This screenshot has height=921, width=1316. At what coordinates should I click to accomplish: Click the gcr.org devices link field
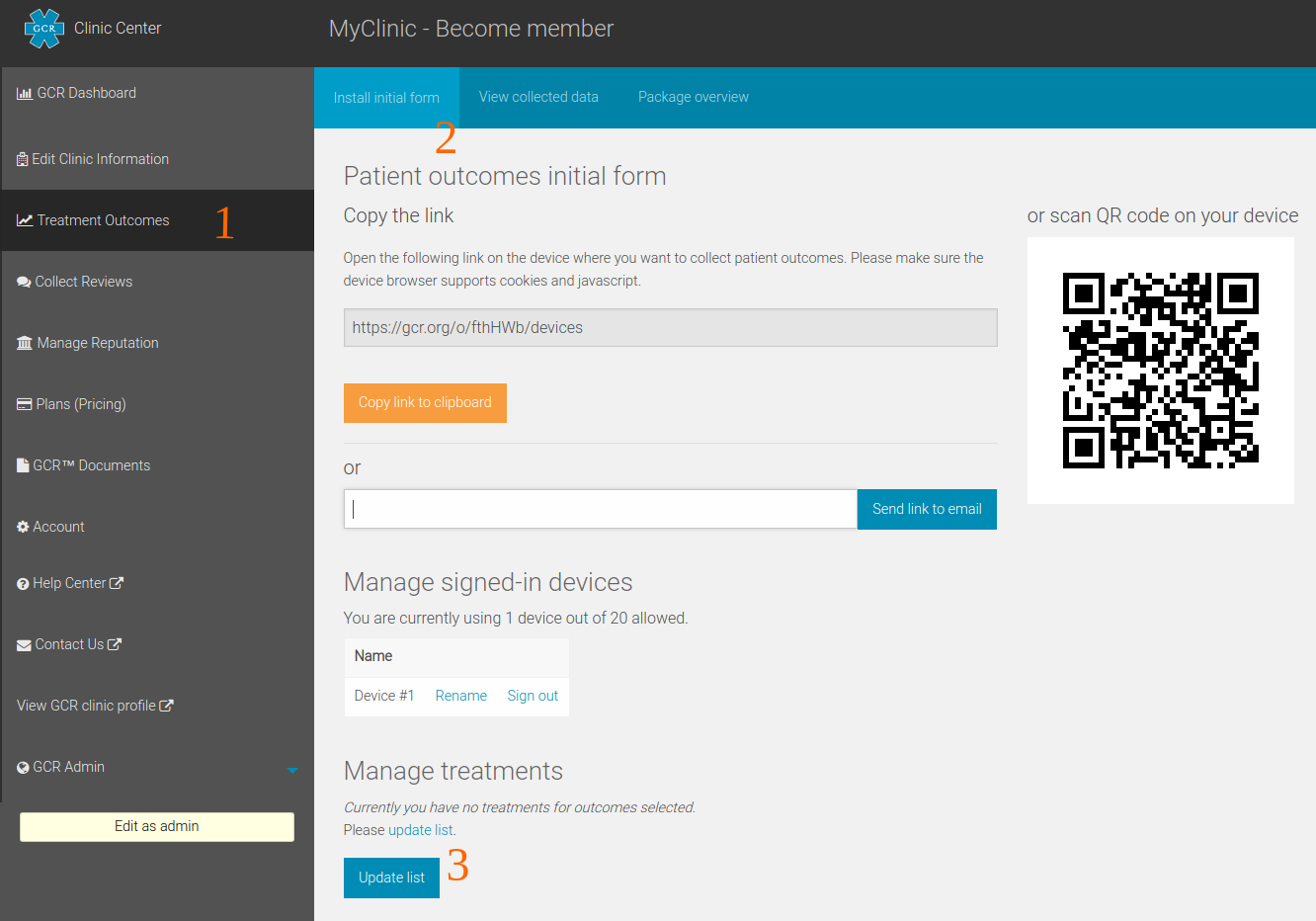pos(670,328)
